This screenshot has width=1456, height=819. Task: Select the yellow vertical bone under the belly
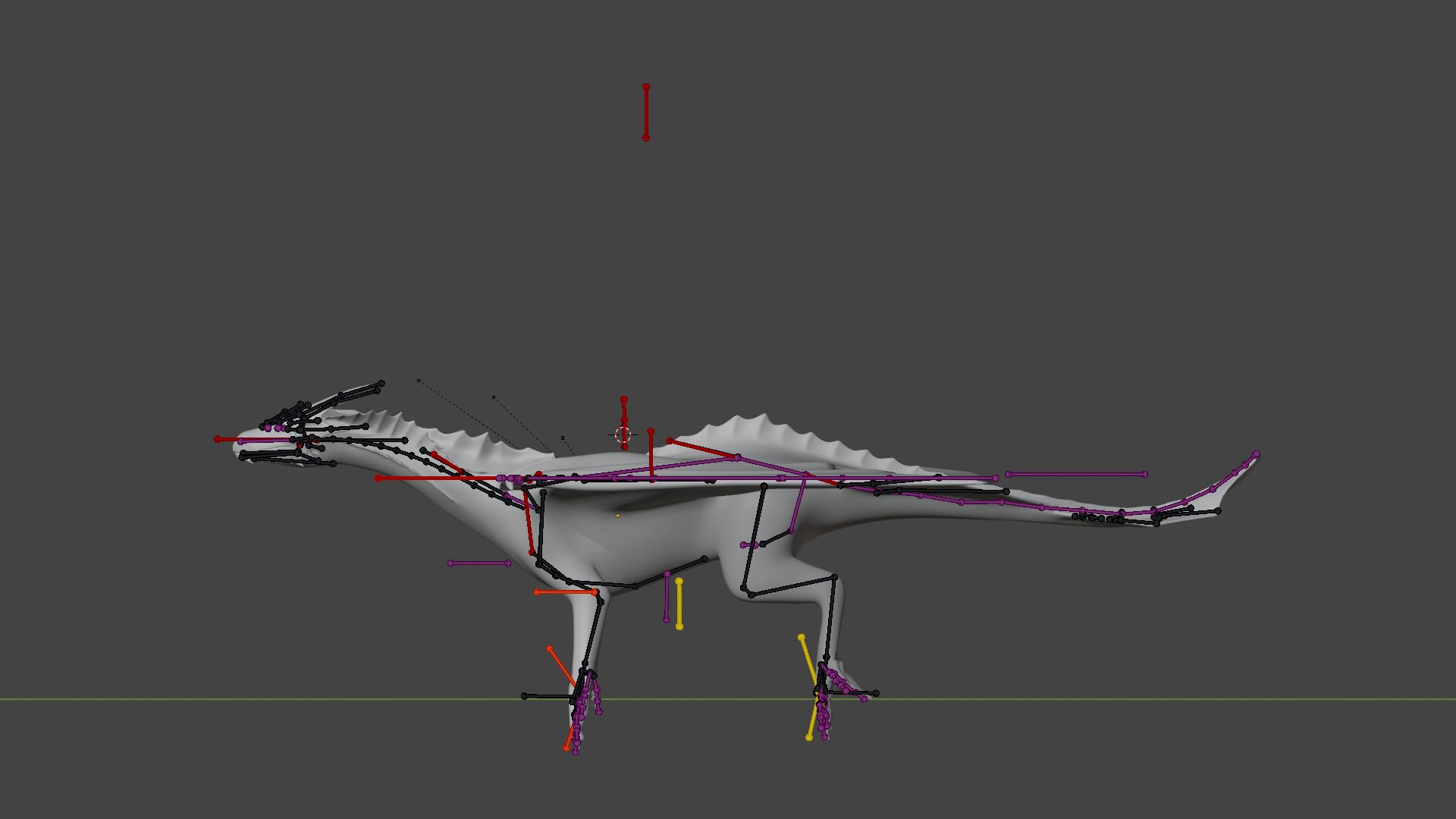679,604
